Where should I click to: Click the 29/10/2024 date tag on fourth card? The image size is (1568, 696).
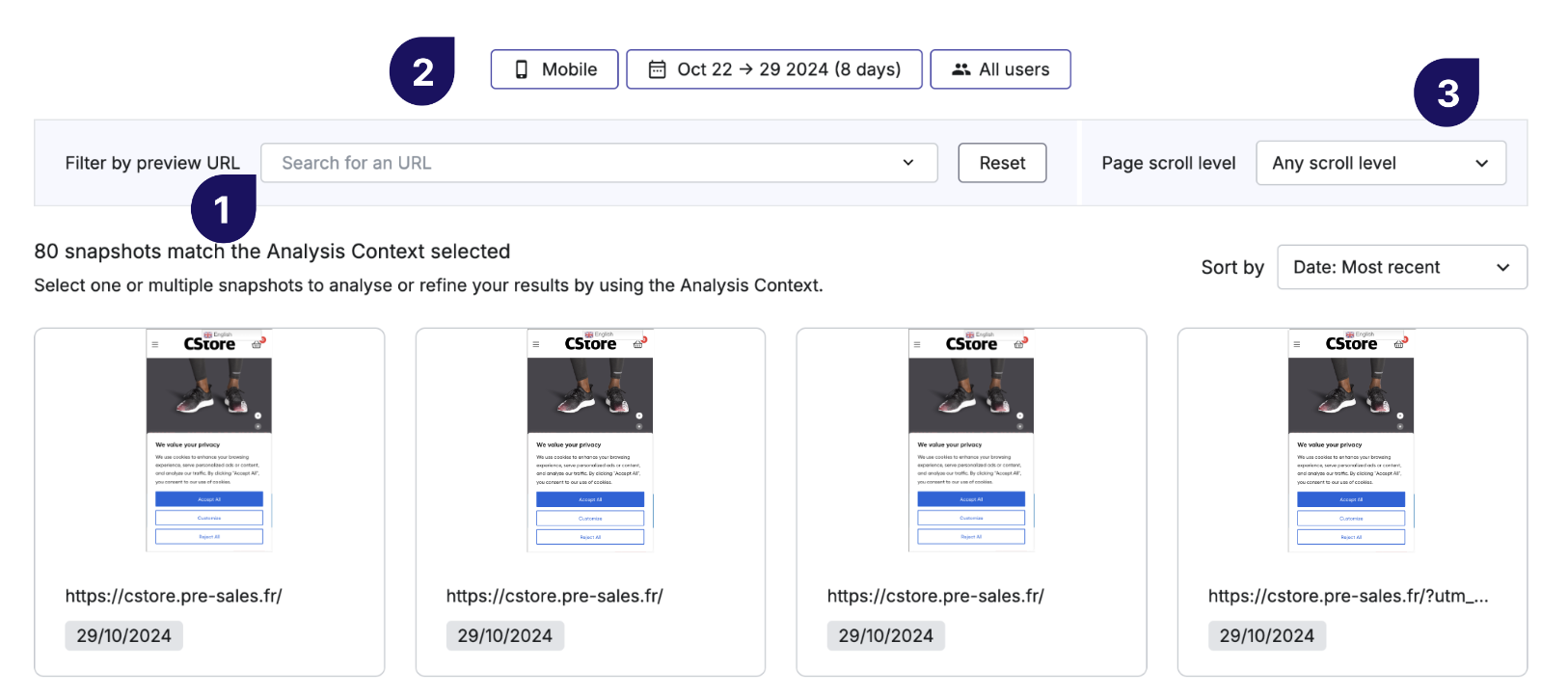pyautogui.click(x=1267, y=635)
